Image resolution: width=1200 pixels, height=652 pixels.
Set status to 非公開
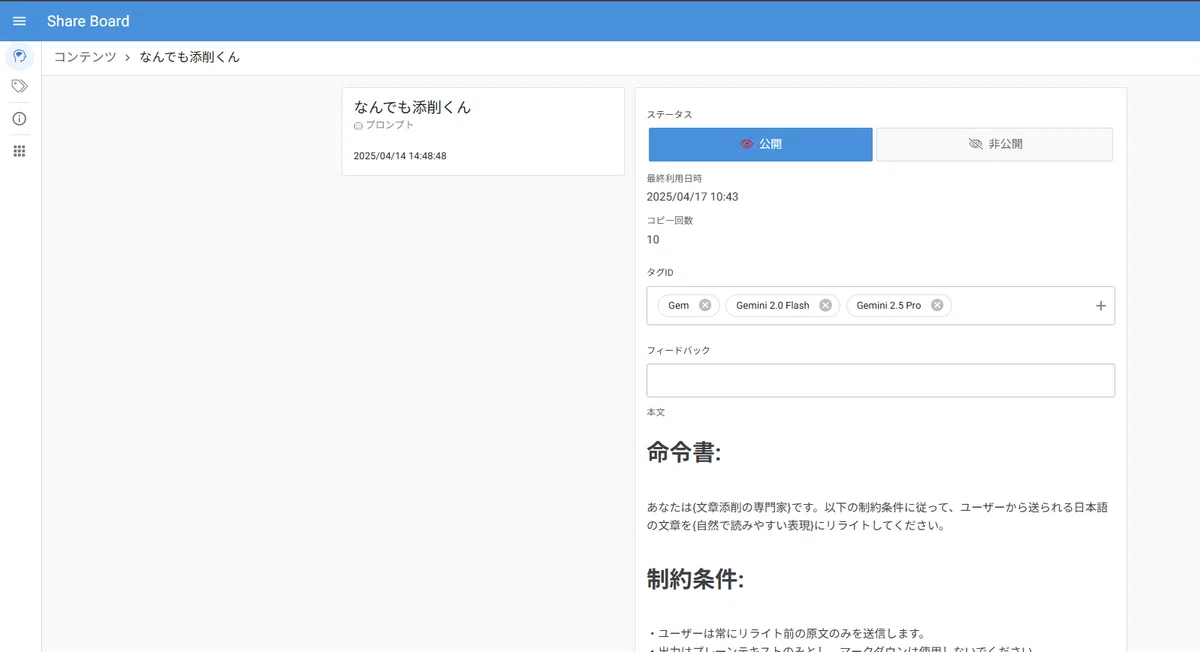[995, 144]
